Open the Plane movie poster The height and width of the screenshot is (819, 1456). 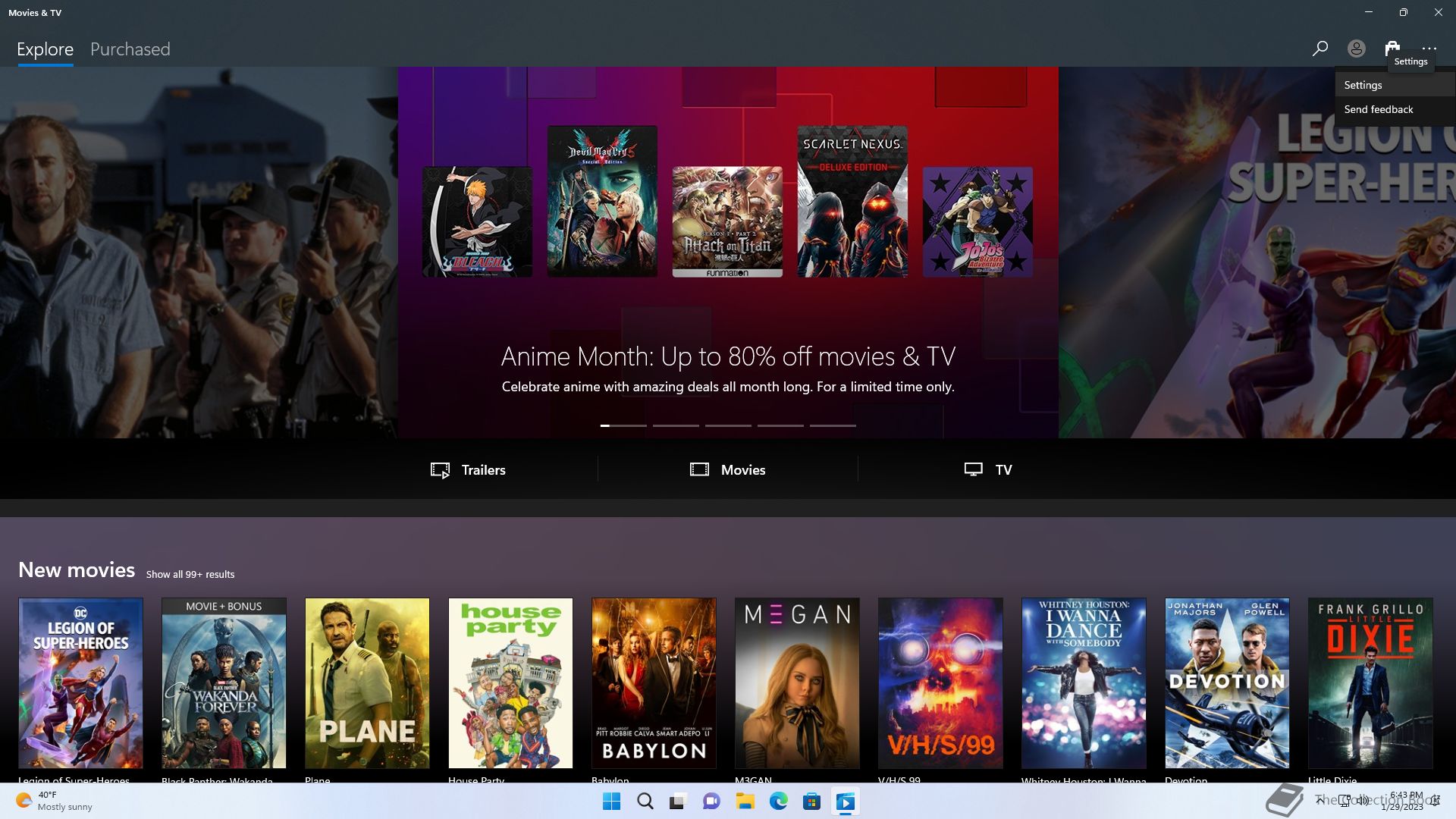(367, 682)
